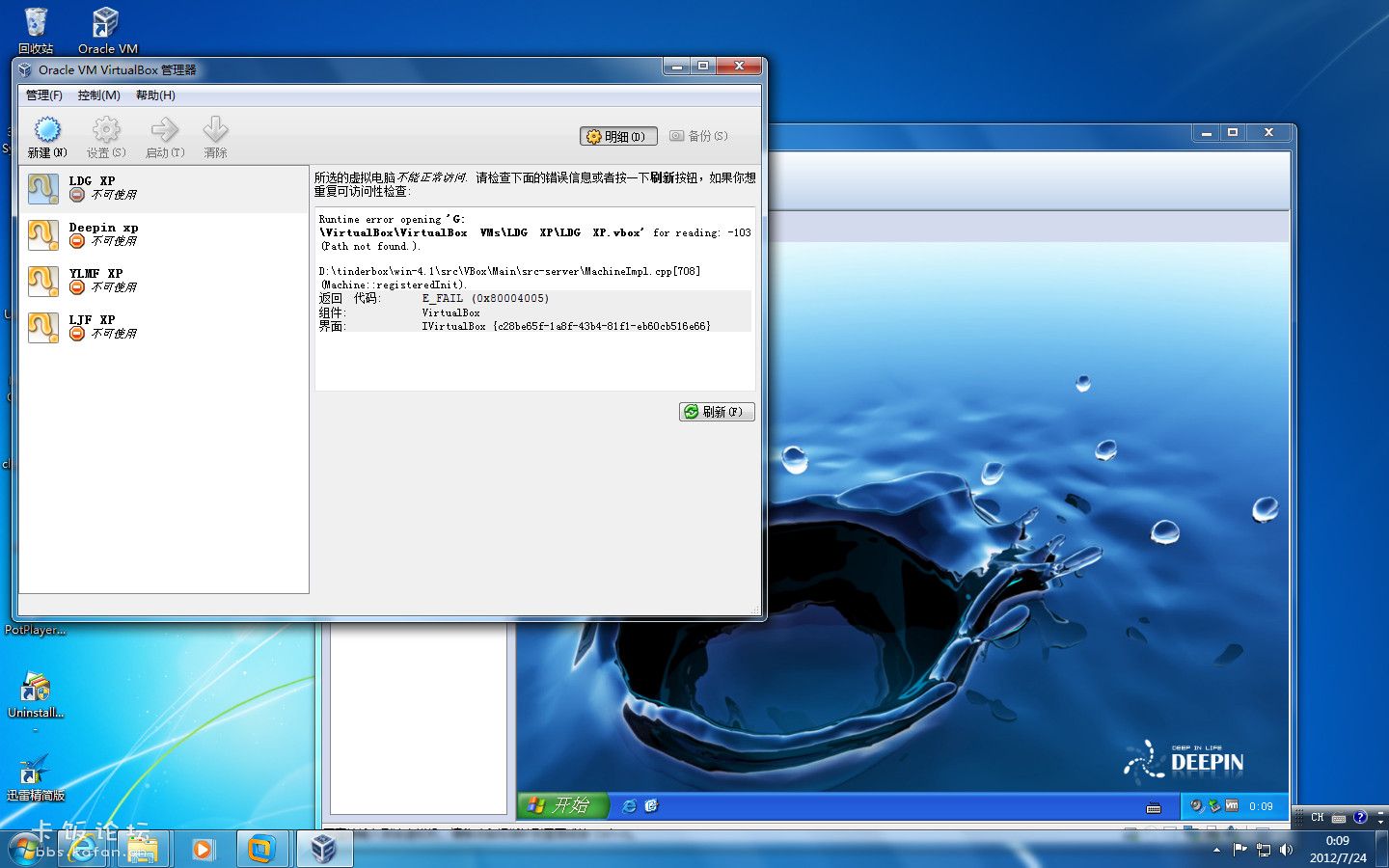The image size is (1389, 868).
Task: Click the LDG XP machine icon
Action: pyautogui.click(x=43, y=189)
